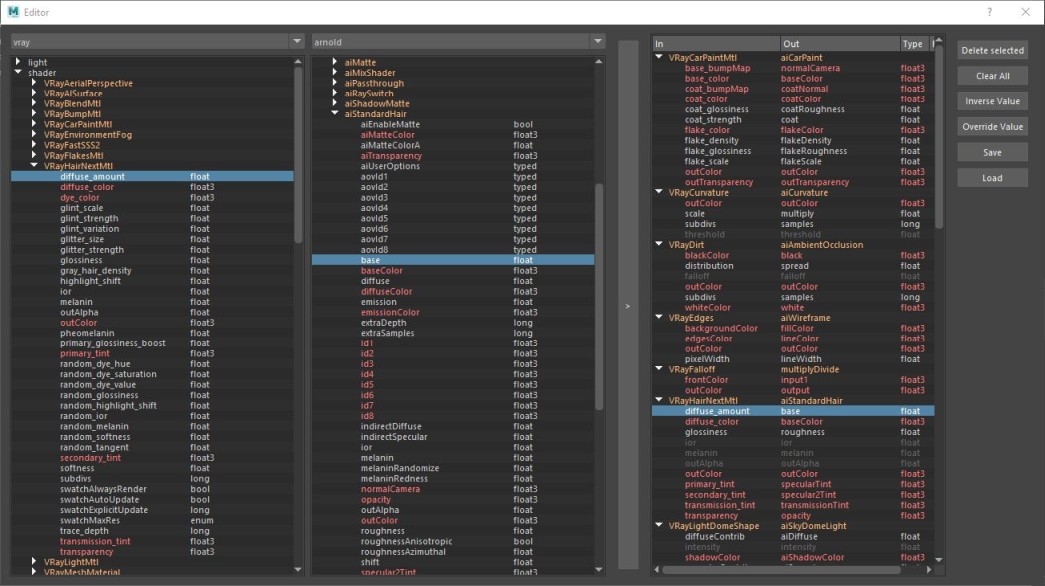Select coat_glossiness mapping row
Image resolution: width=1045 pixels, height=586 pixels.
pos(793,109)
